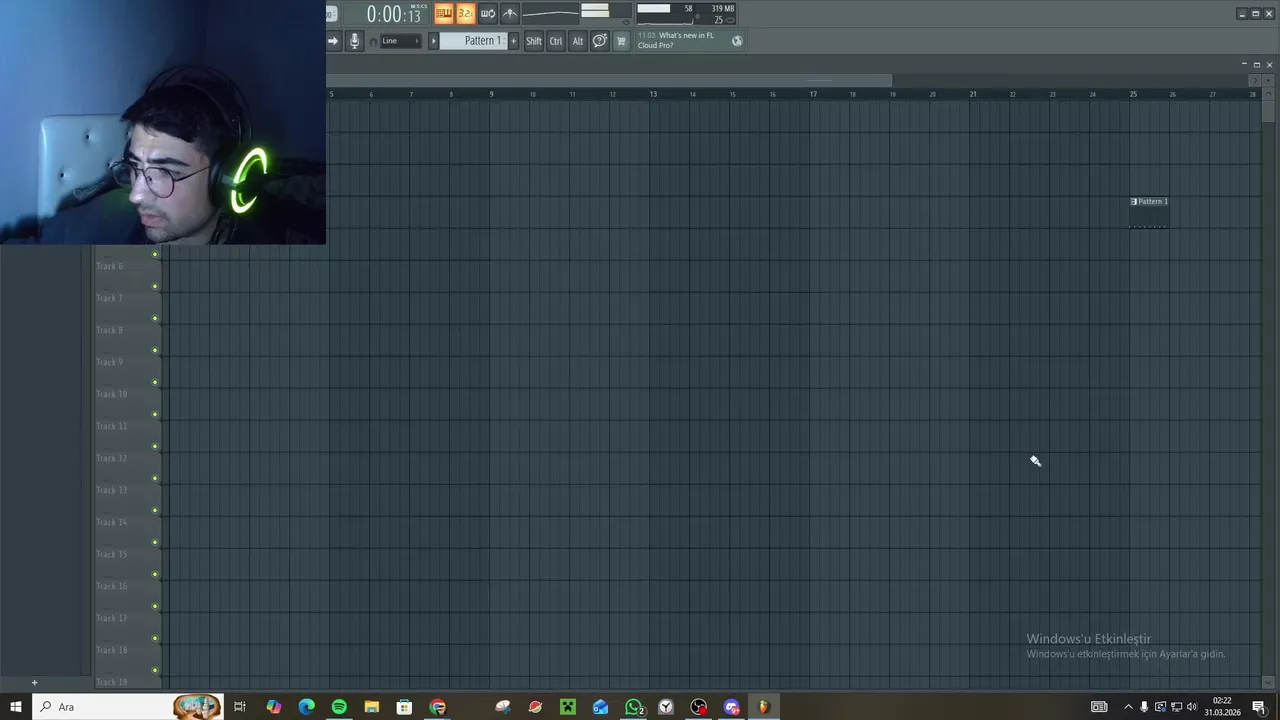
Task: Open the notification center icon
Action: tap(1259, 707)
